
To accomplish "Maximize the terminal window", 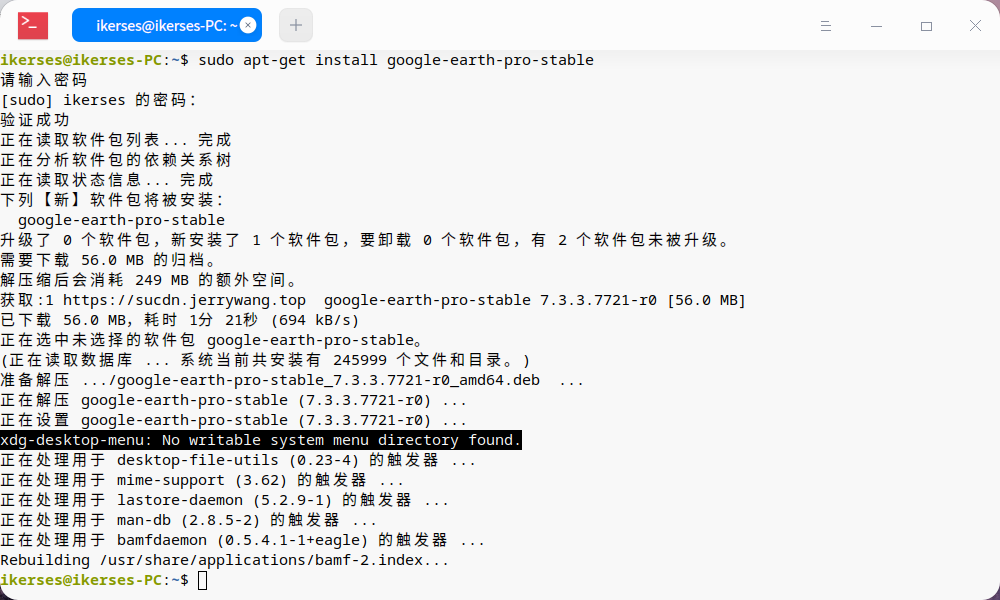I will (x=926, y=26).
